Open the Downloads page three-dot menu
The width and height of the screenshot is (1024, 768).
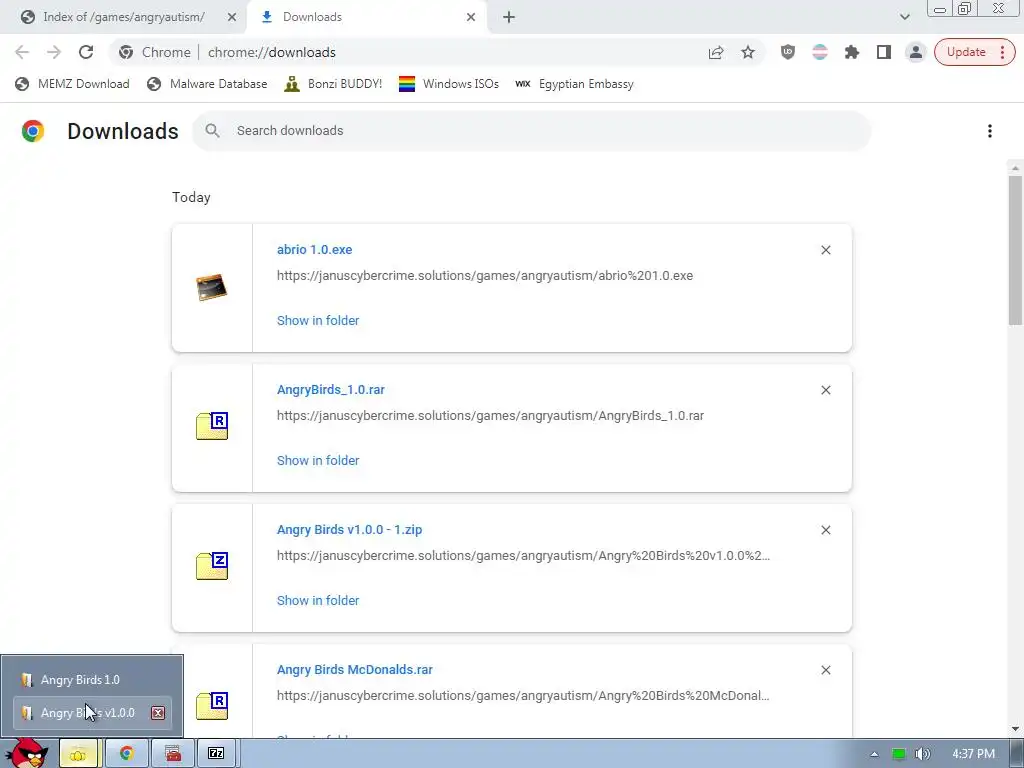point(989,131)
